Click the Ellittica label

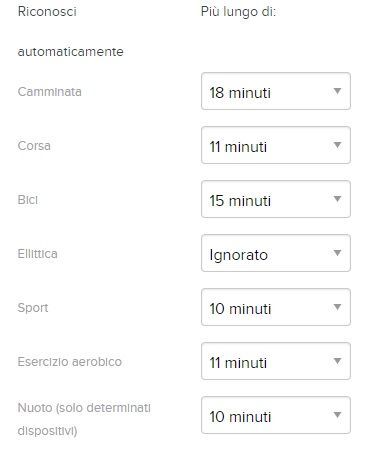click(37, 254)
